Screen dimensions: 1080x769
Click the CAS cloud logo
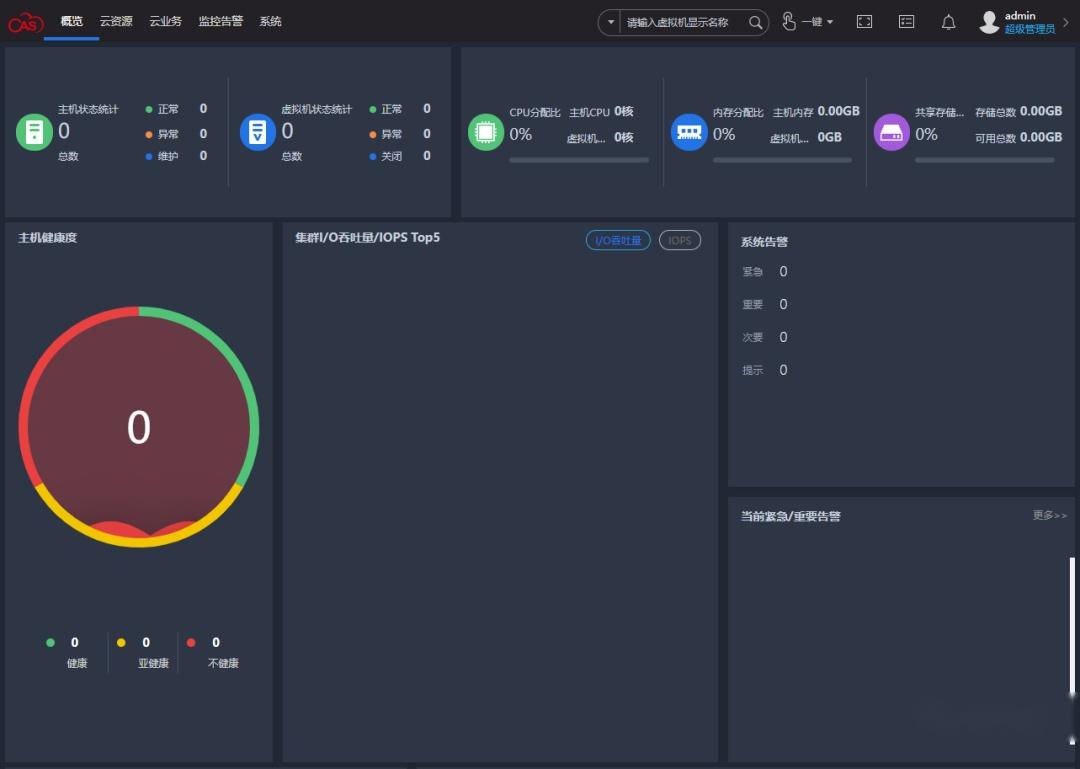[25, 23]
